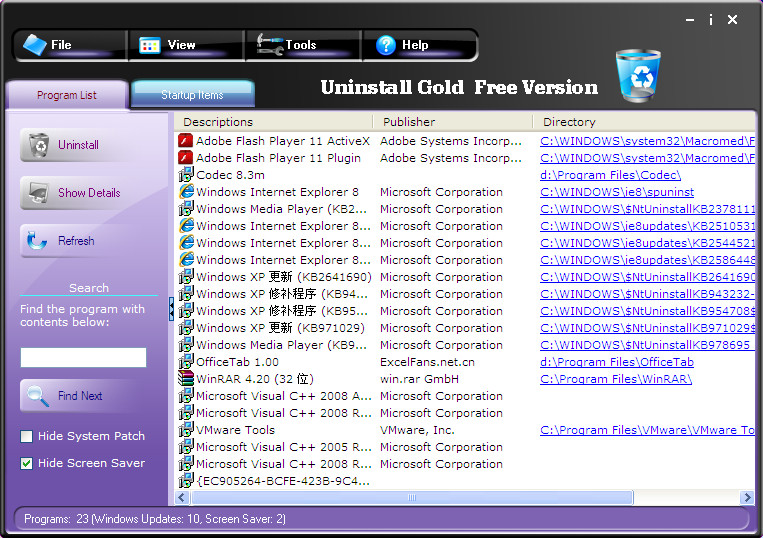Image resolution: width=763 pixels, height=538 pixels.
Task: Click the Adobe Flash Player 11 ActiveX icon
Action: point(185,141)
